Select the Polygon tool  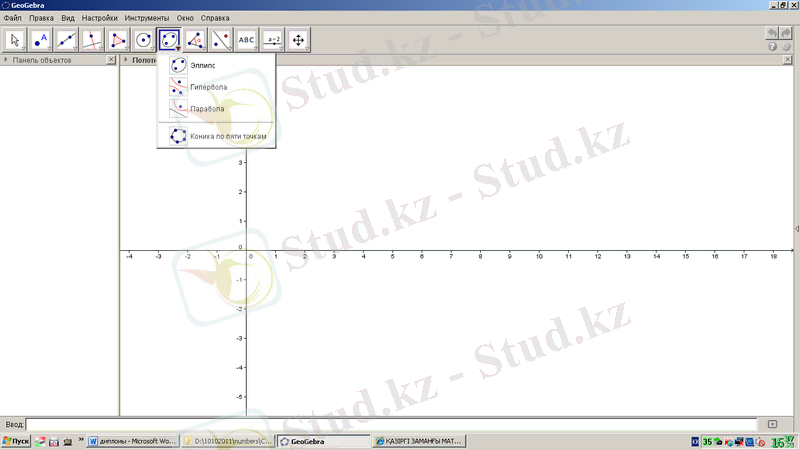pyautogui.click(x=118, y=40)
